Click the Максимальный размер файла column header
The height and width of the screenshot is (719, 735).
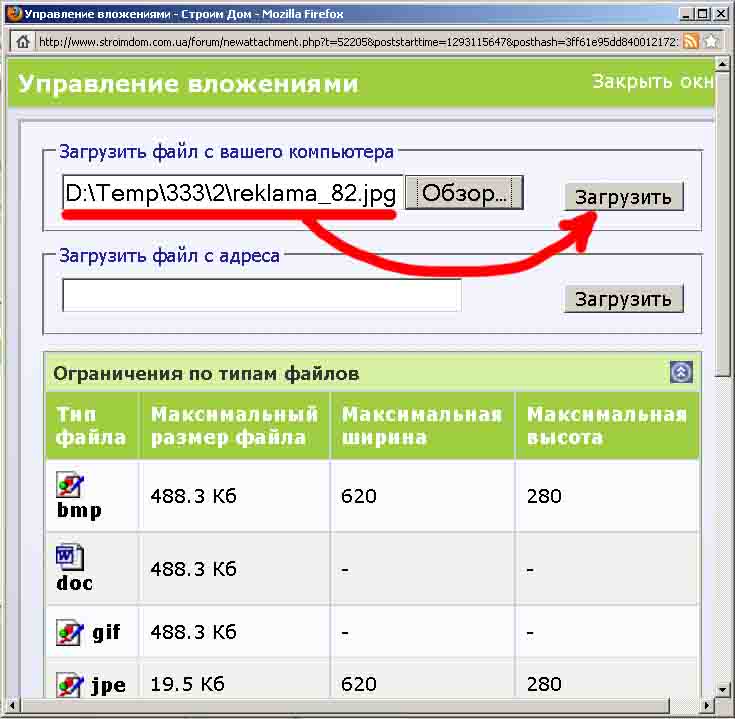point(234,426)
